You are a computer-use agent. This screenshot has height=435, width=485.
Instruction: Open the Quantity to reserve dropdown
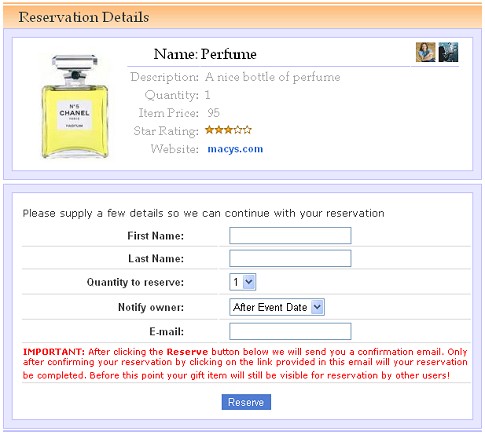click(243, 282)
